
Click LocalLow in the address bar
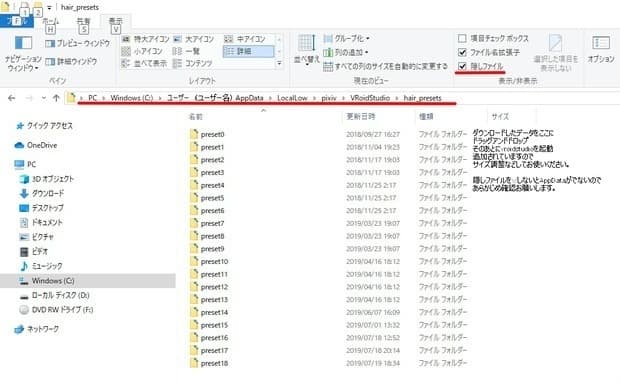pos(292,98)
